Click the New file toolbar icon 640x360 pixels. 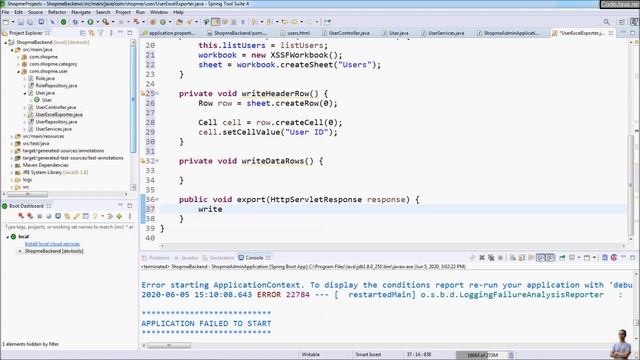click(x=6, y=22)
